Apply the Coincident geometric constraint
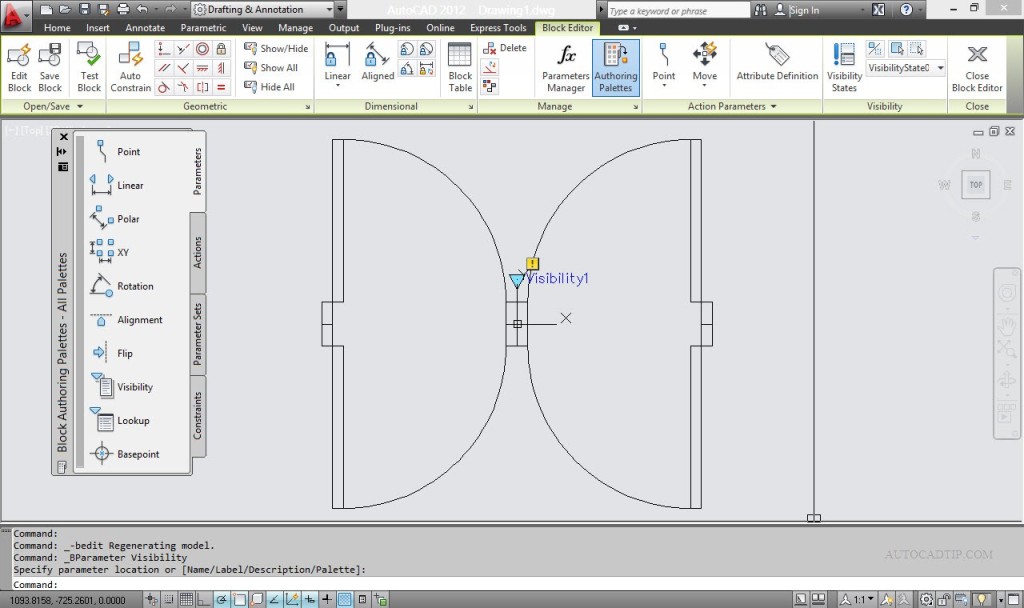 (x=164, y=49)
